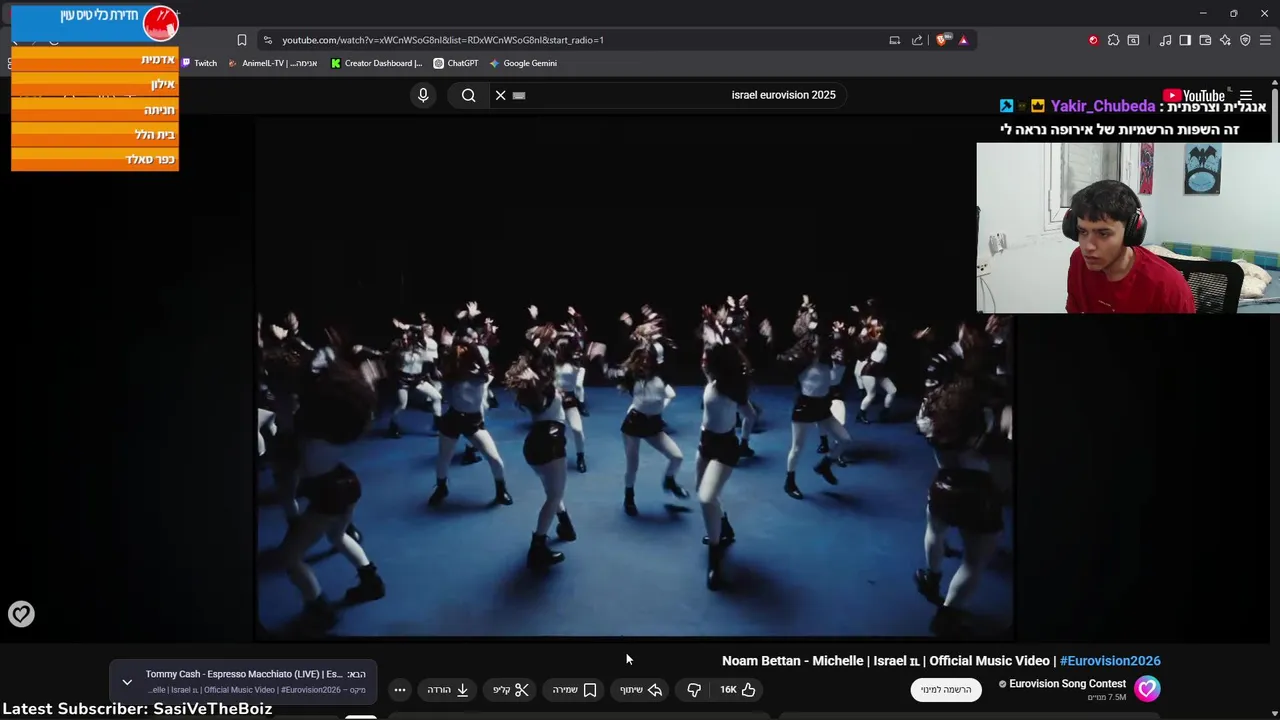This screenshot has height=720, width=1280.
Task: Select alert area כפר סאלד
Action: click(95, 159)
